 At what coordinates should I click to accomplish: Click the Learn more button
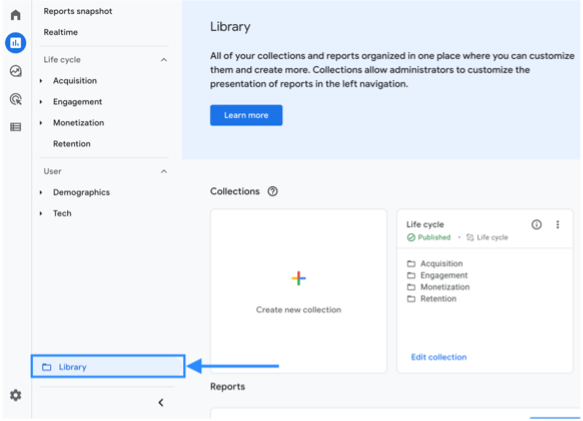246,115
